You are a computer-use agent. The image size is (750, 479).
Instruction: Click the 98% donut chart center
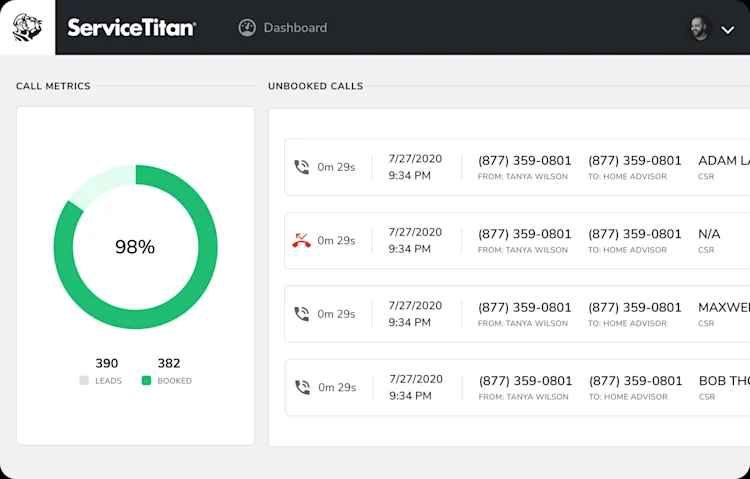135,247
